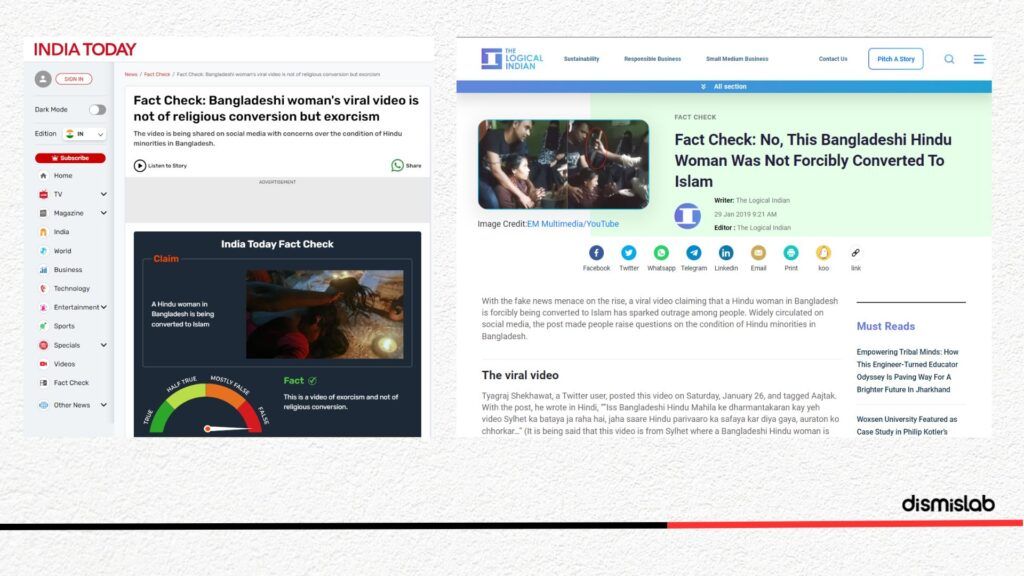The height and width of the screenshot is (576, 1024).
Task: Click the SIGN IN button
Action: click(74, 79)
